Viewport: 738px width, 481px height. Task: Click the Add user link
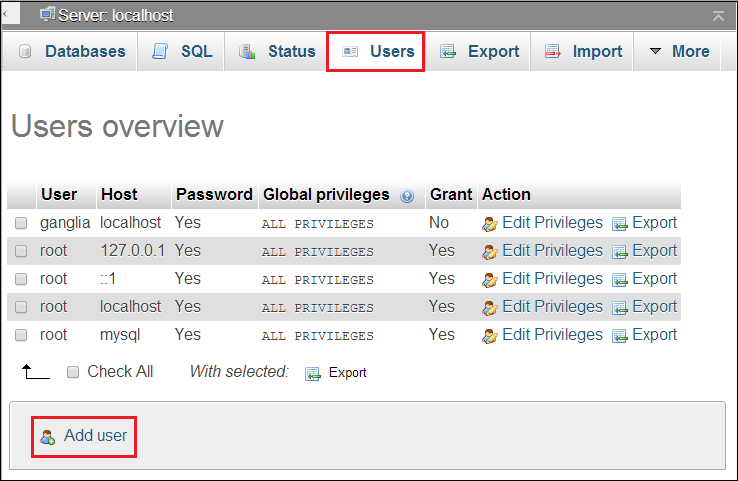[95, 436]
